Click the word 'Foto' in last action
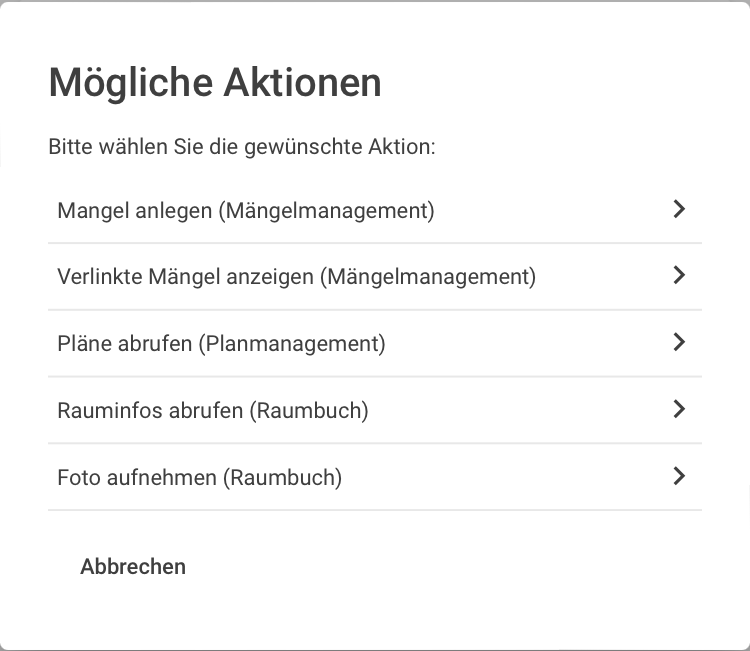This screenshot has height=651, width=750. point(78,477)
